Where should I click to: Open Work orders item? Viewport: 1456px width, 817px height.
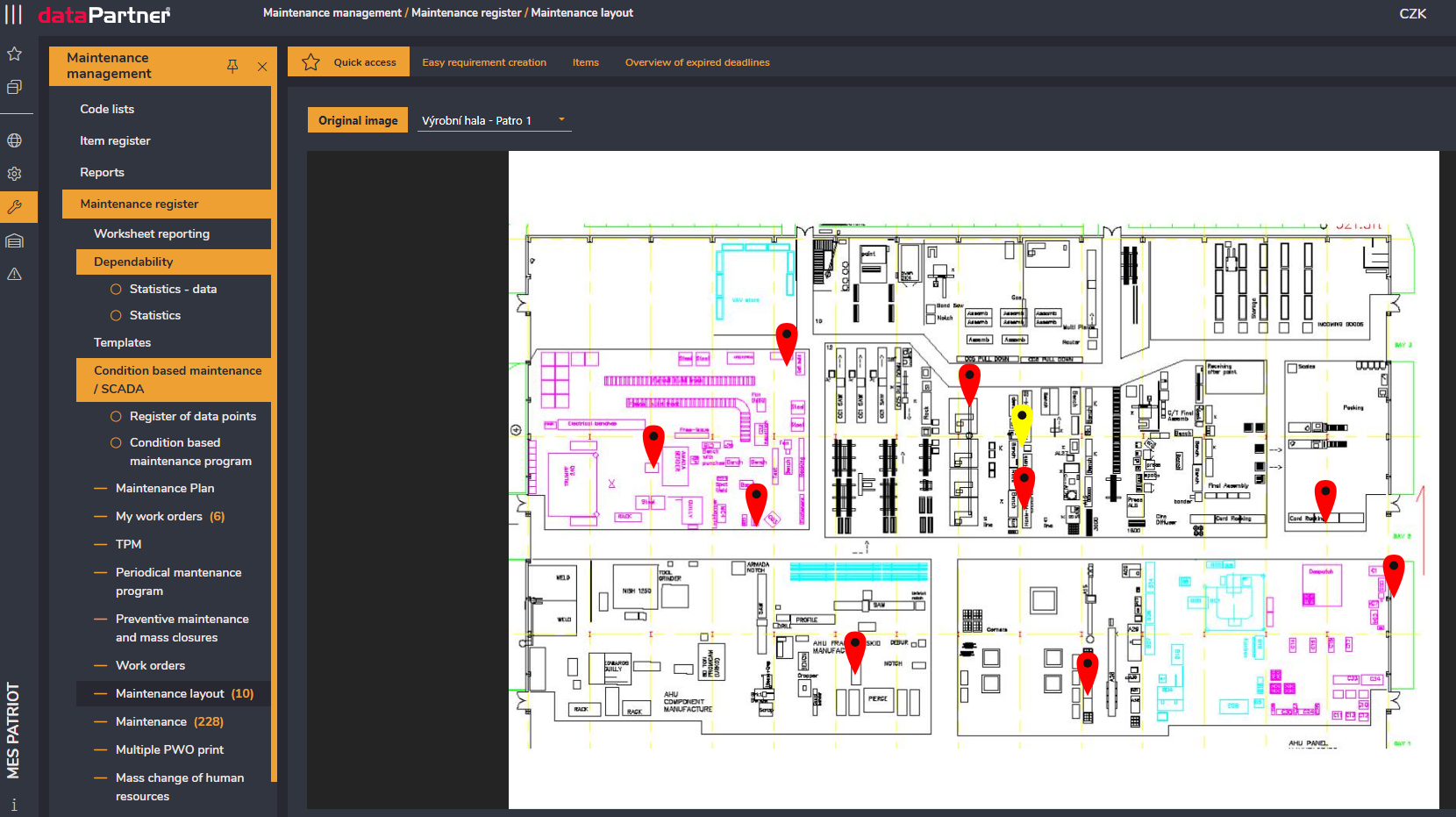tap(150, 665)
